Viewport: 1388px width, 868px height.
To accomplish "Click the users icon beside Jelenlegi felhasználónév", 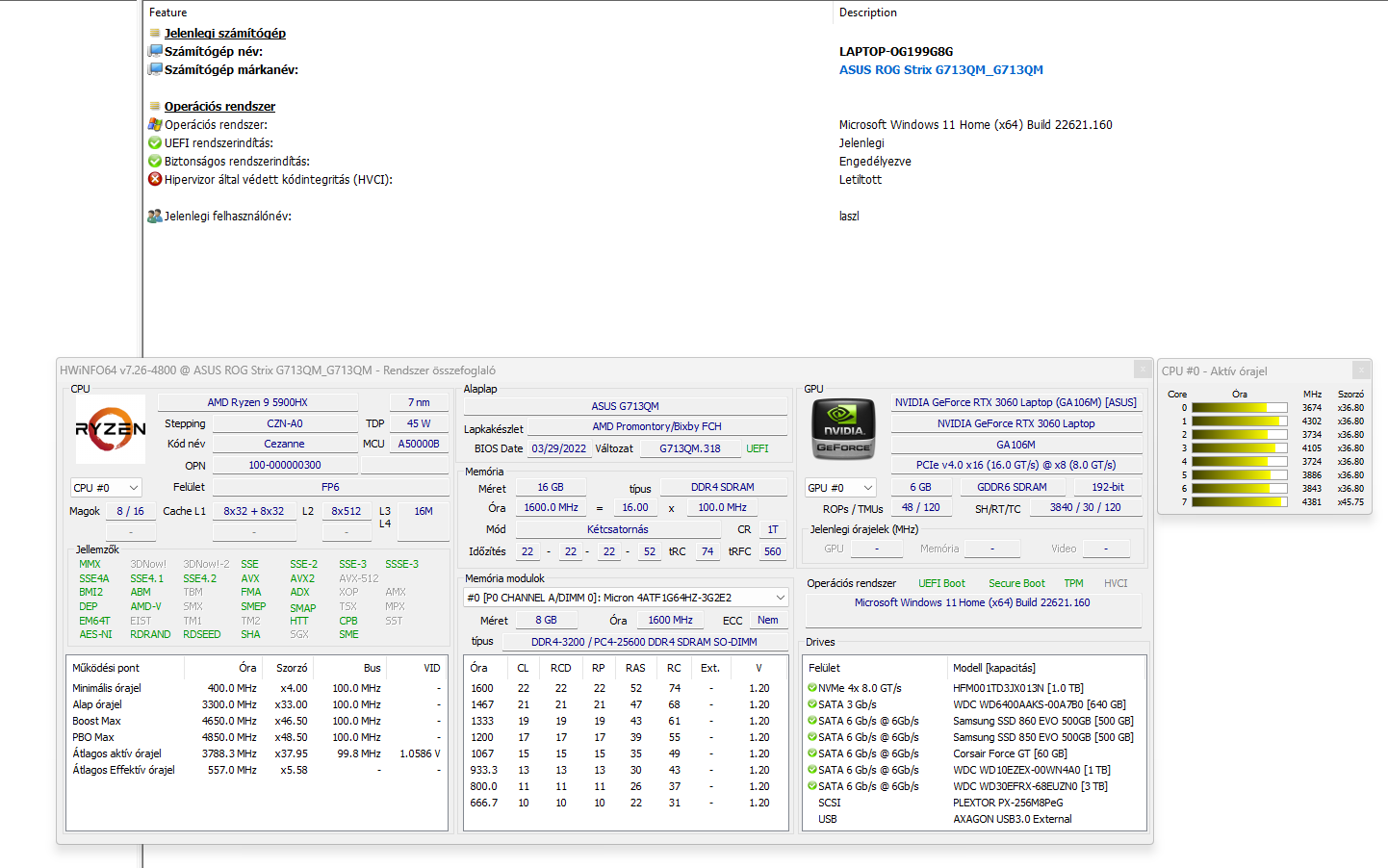I will [x=155, y=216].
